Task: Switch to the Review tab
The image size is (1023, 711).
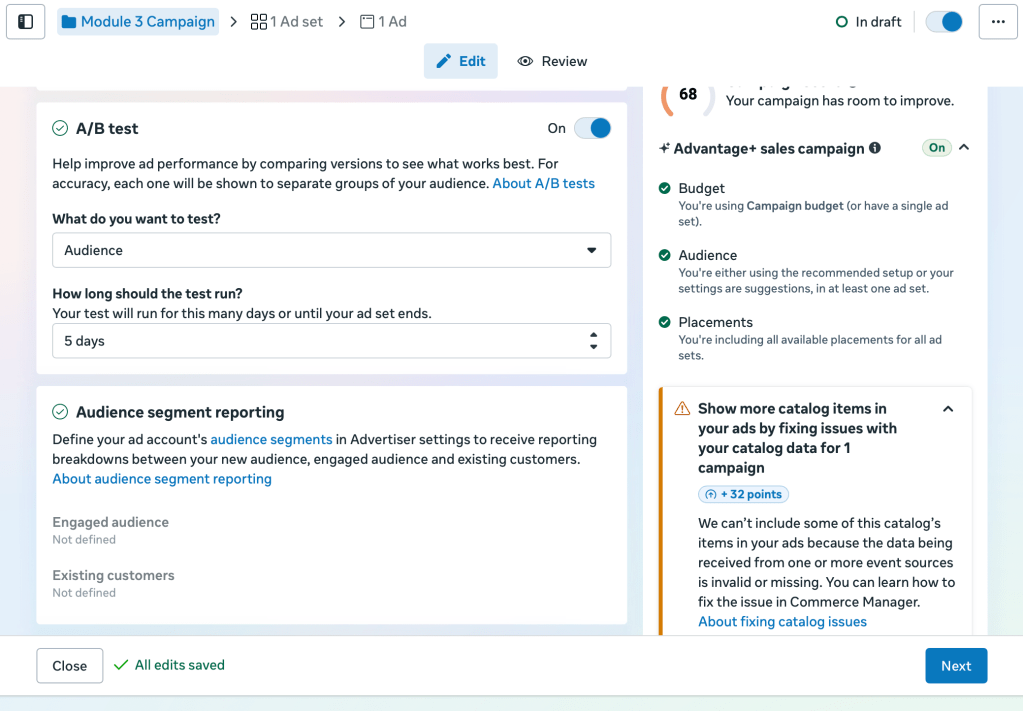Action: [552, 61]
